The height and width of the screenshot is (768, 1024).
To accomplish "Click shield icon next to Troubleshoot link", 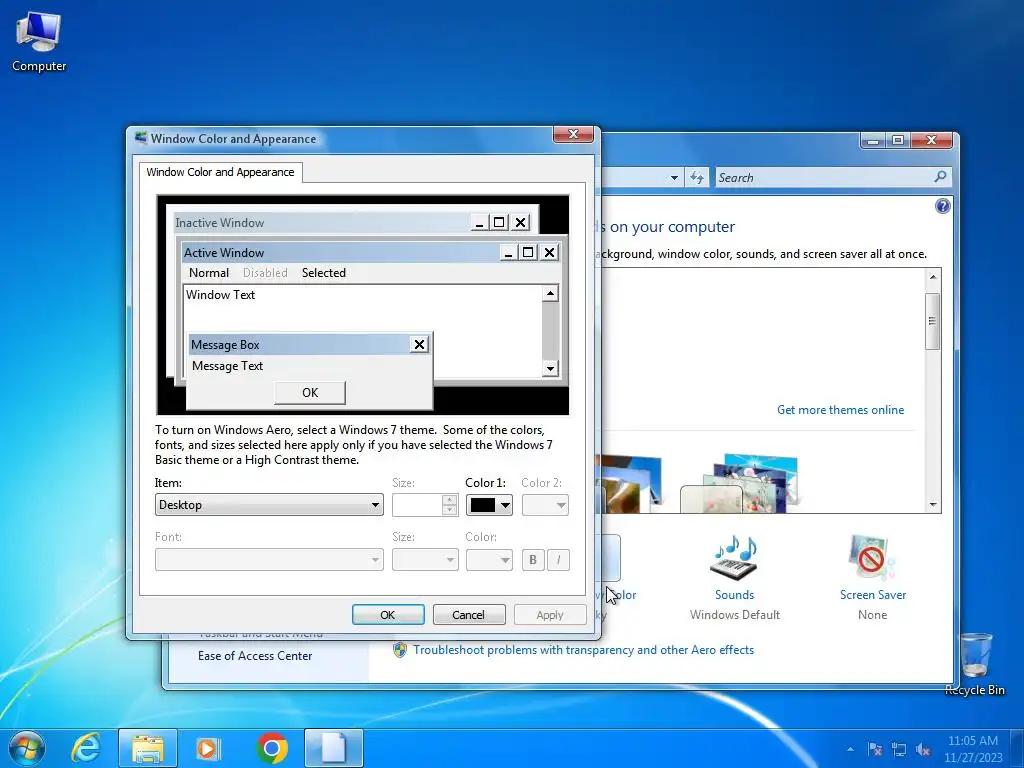I will click(x=400, y=650).
